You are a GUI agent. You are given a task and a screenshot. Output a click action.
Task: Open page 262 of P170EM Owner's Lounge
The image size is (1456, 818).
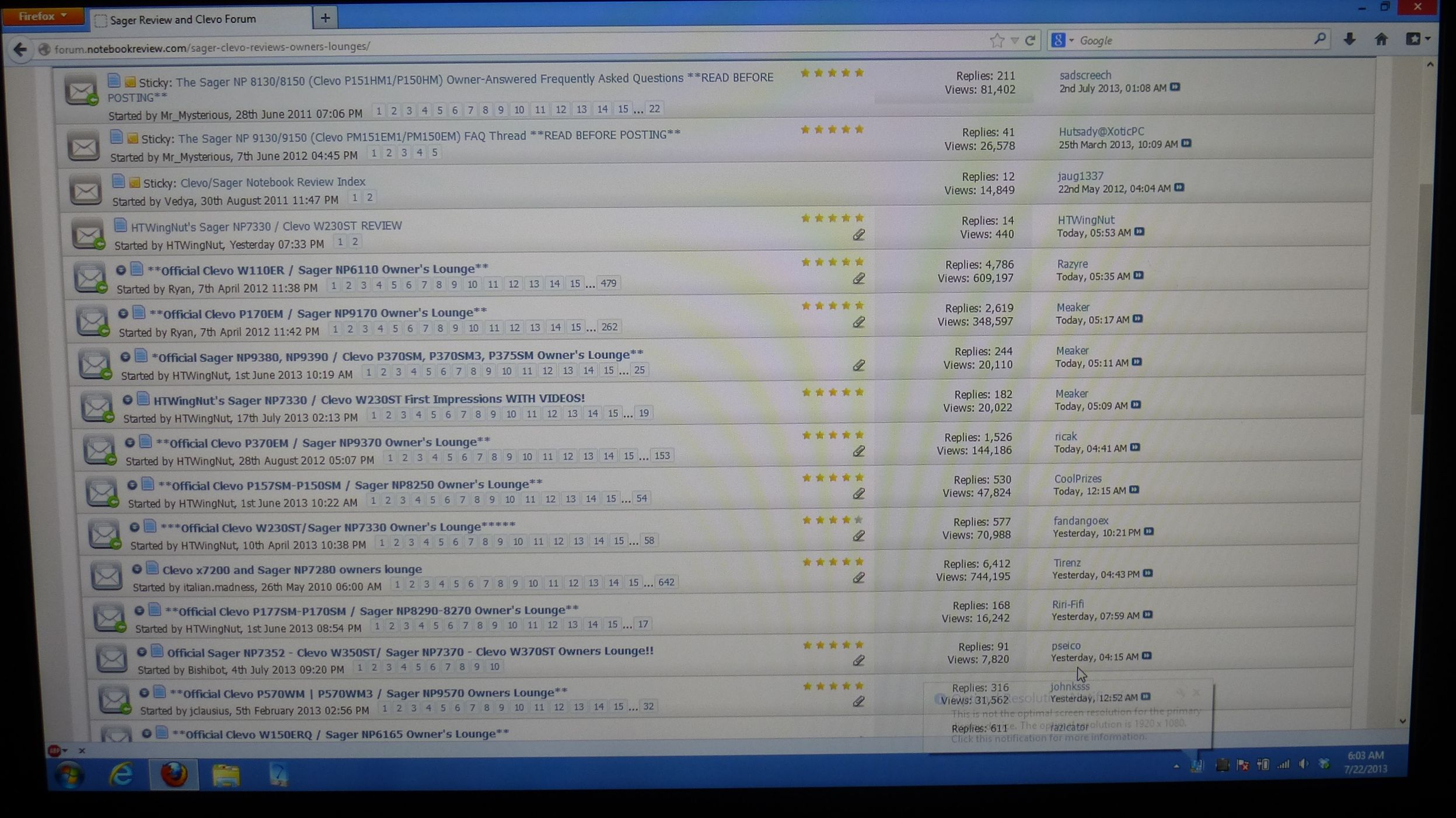609,327
